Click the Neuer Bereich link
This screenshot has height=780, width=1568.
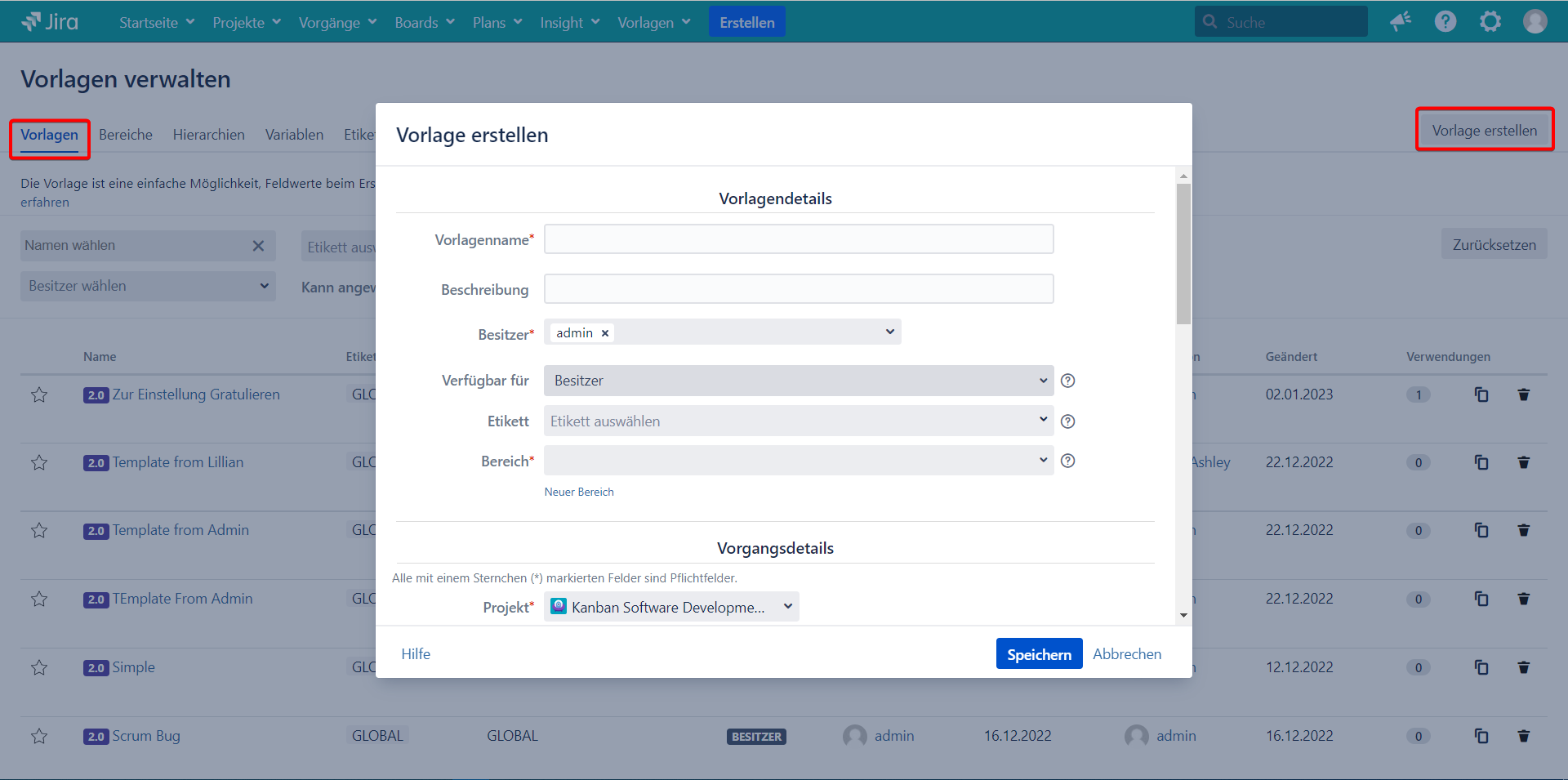pyautogui.click(x=579, y=492)
